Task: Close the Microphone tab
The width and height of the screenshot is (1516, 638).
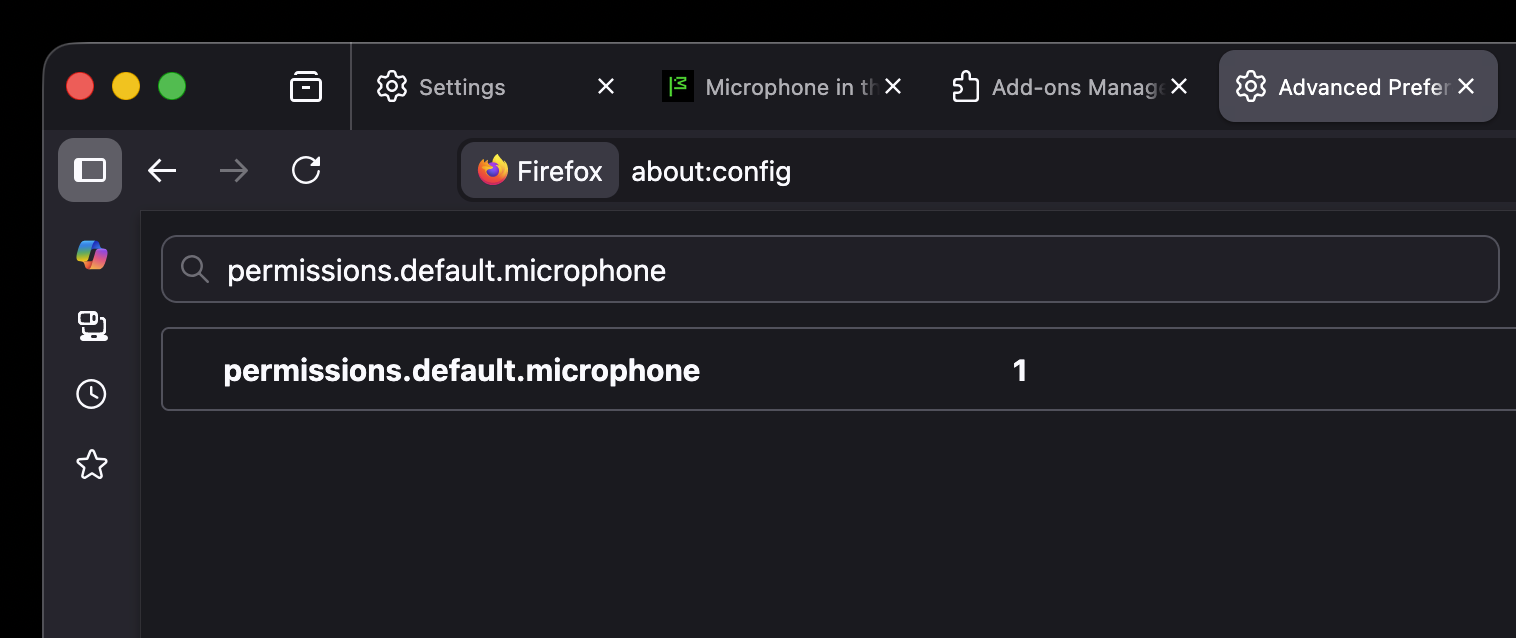Action: click(893, 87)
